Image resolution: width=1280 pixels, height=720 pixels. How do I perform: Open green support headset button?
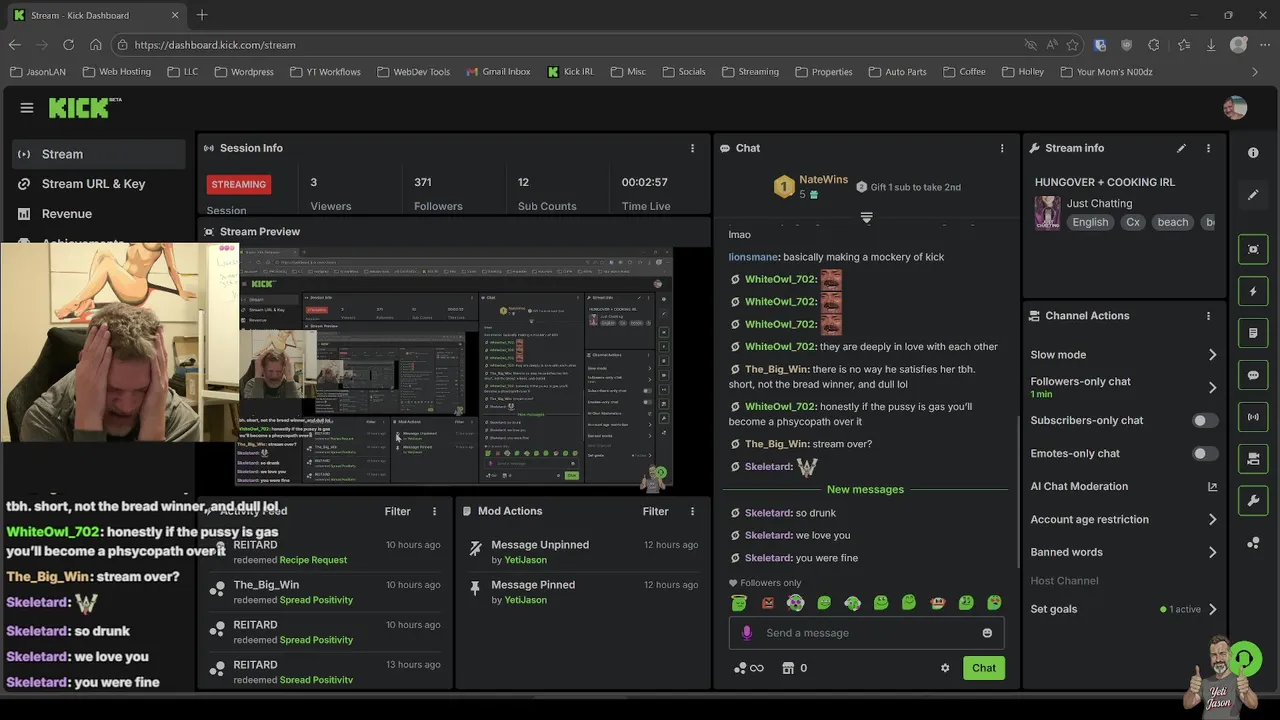[x=1243, y=659]
